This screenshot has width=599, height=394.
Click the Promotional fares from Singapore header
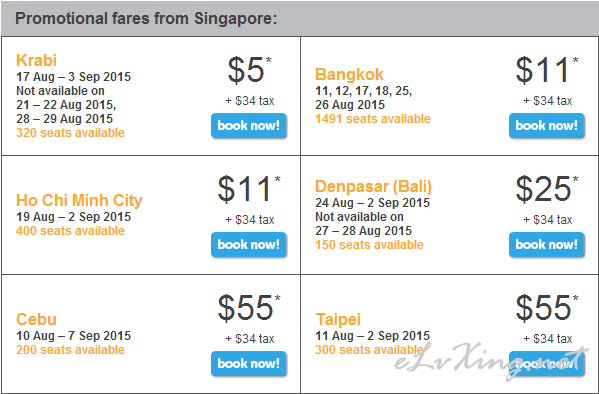[x=146, y=19]
